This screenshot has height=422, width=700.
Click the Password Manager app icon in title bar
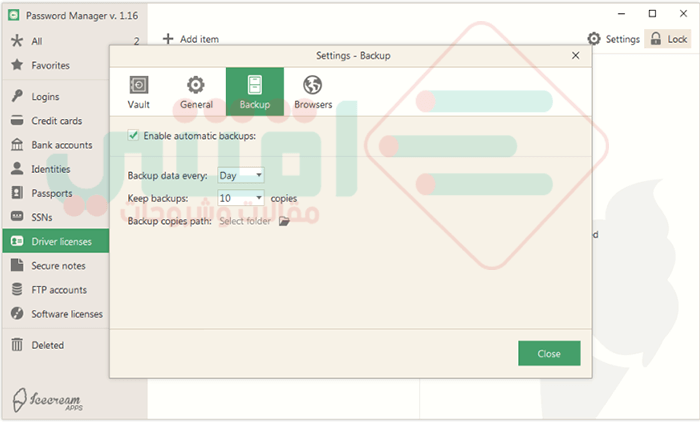tap(14, 16)
